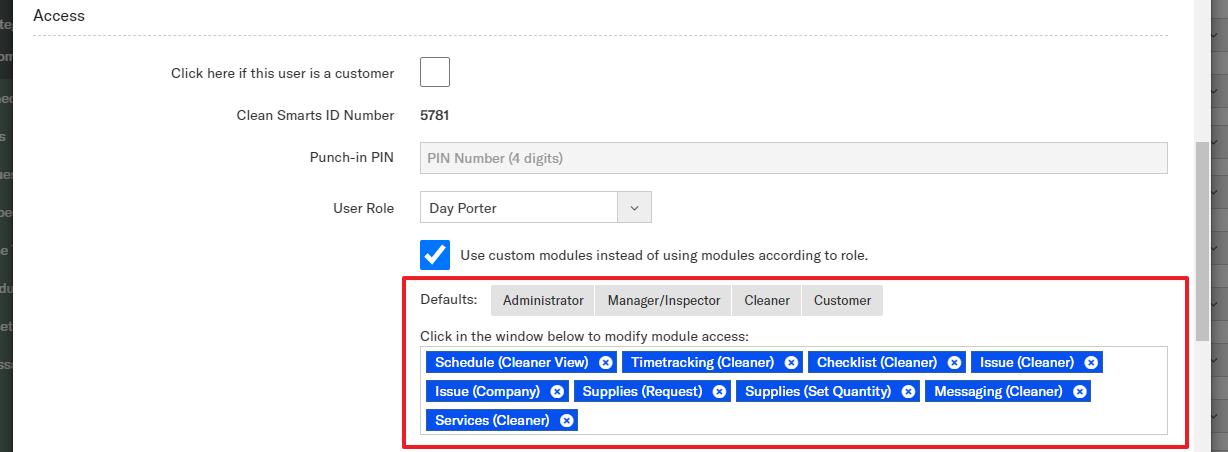
Task: Remove Timetracking (Cleaner) module tag
Action: coord(791,362)
